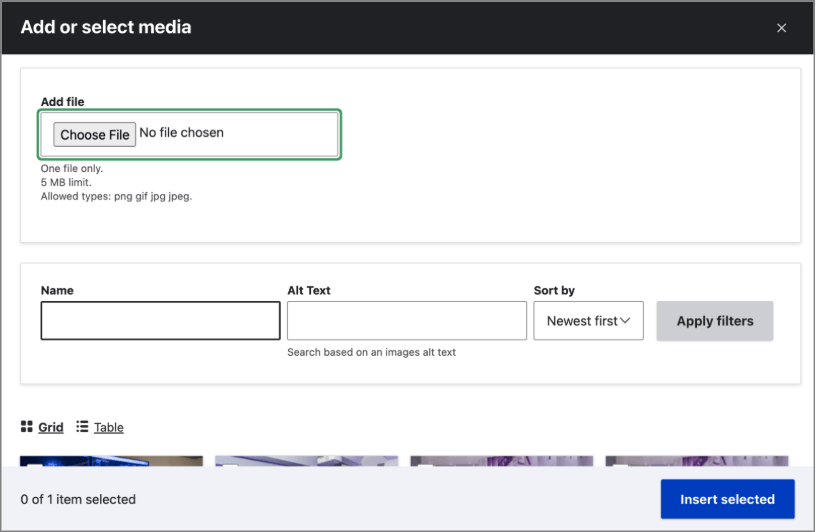
Task: Click Insert selected button
Action: pos(728,499)
